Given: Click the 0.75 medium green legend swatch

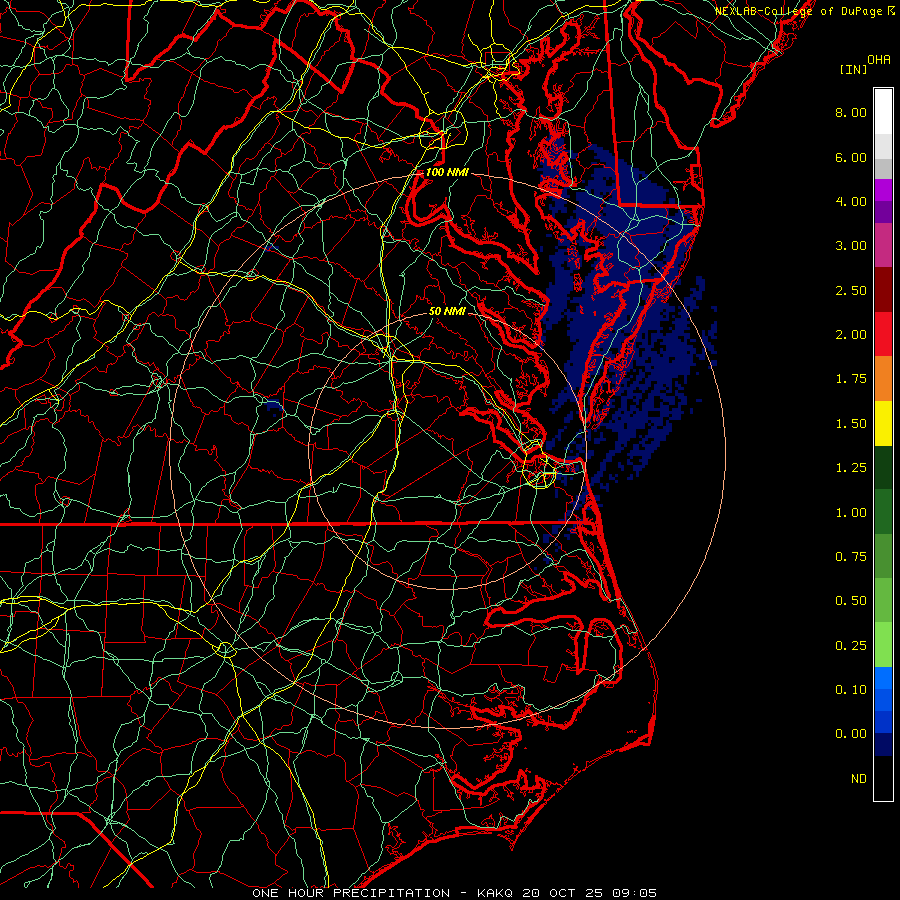Looking at the screenshot, I should (x=883, y=556).
